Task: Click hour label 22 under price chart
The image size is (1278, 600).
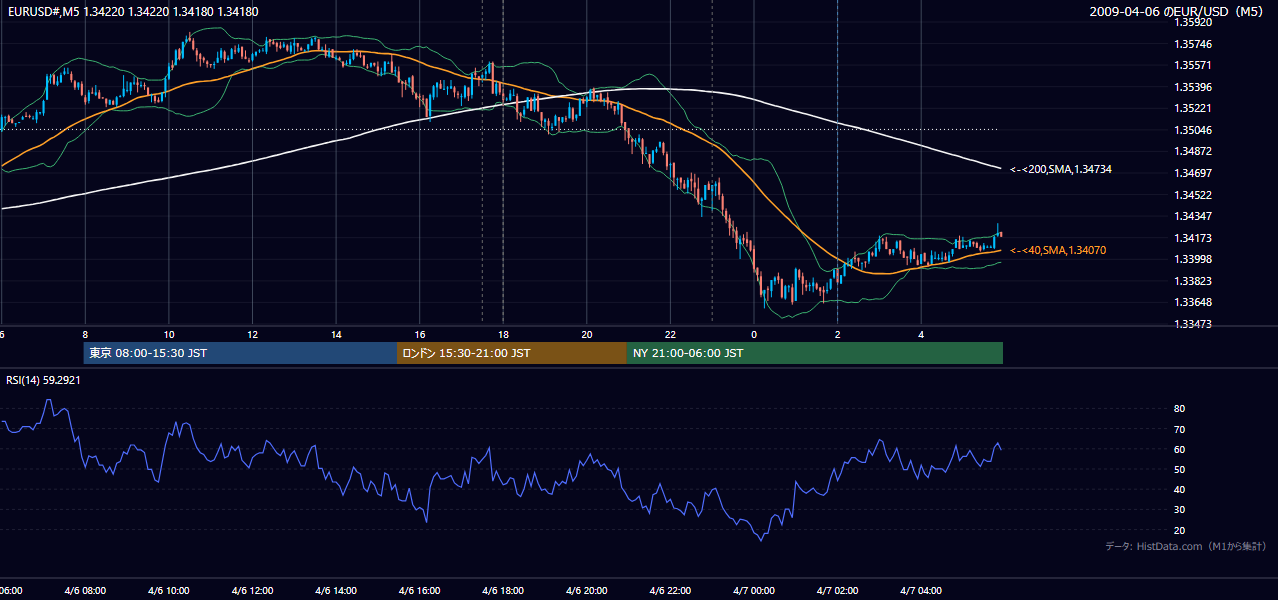Action: point(670,334)
